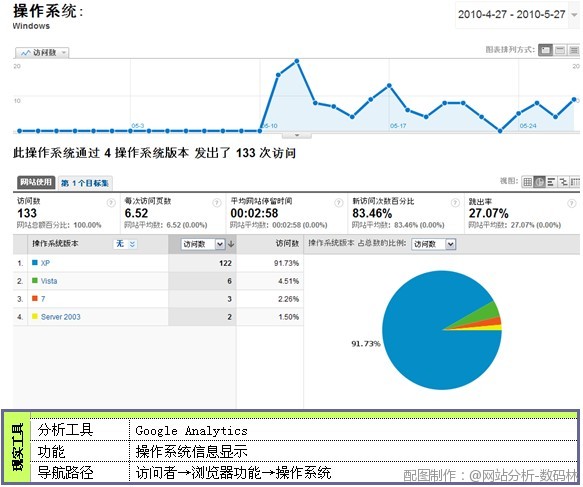Open the date range 2010-4-27 - 2010-5-27 dropdown
The width and height of the screenshot is (583, 487).
517,15
